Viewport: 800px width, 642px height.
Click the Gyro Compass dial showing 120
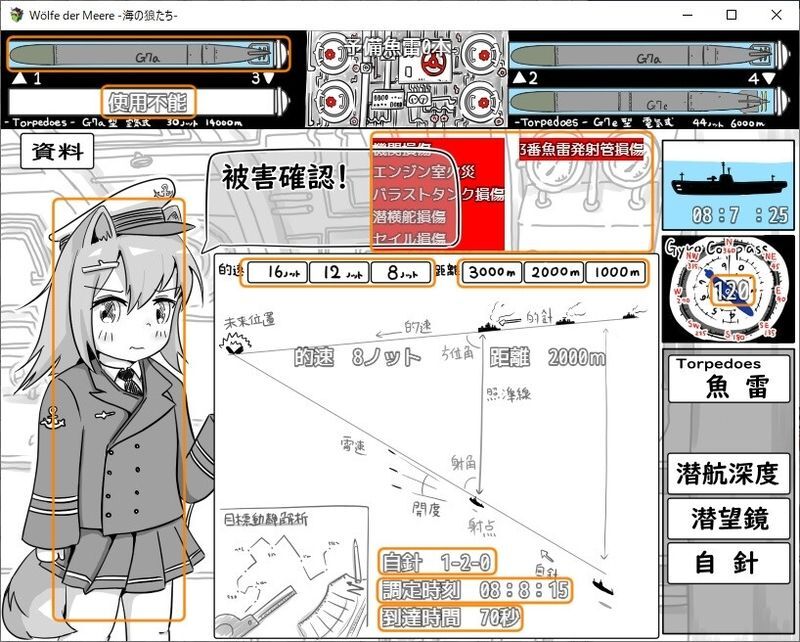point(729,290)
